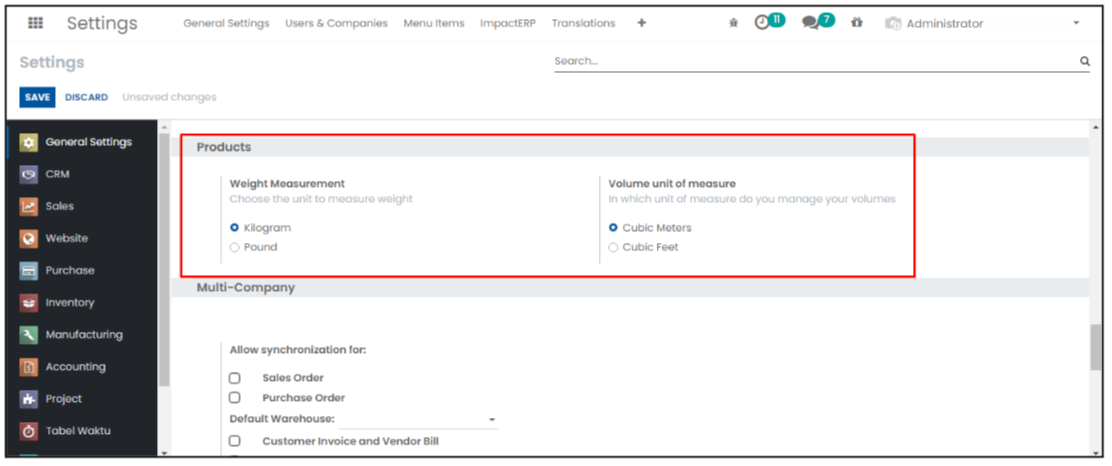Go to the Website settings section
This screenshot has width=1112, height=466.
pos(67,238)
